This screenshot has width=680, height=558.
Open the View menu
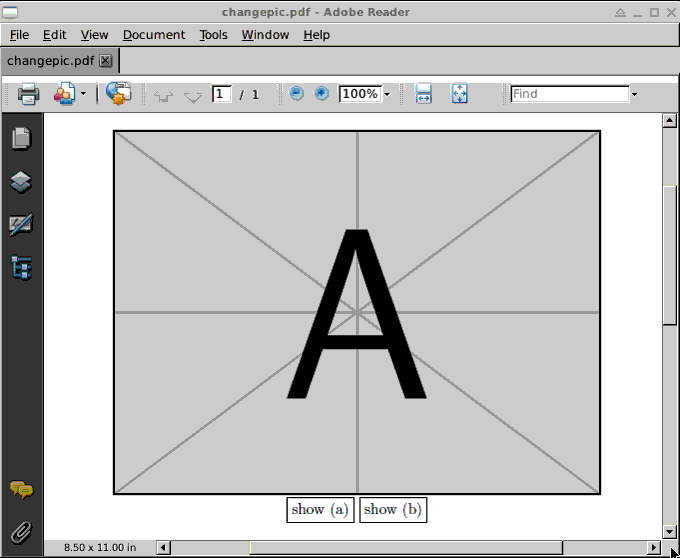point(94,35)
